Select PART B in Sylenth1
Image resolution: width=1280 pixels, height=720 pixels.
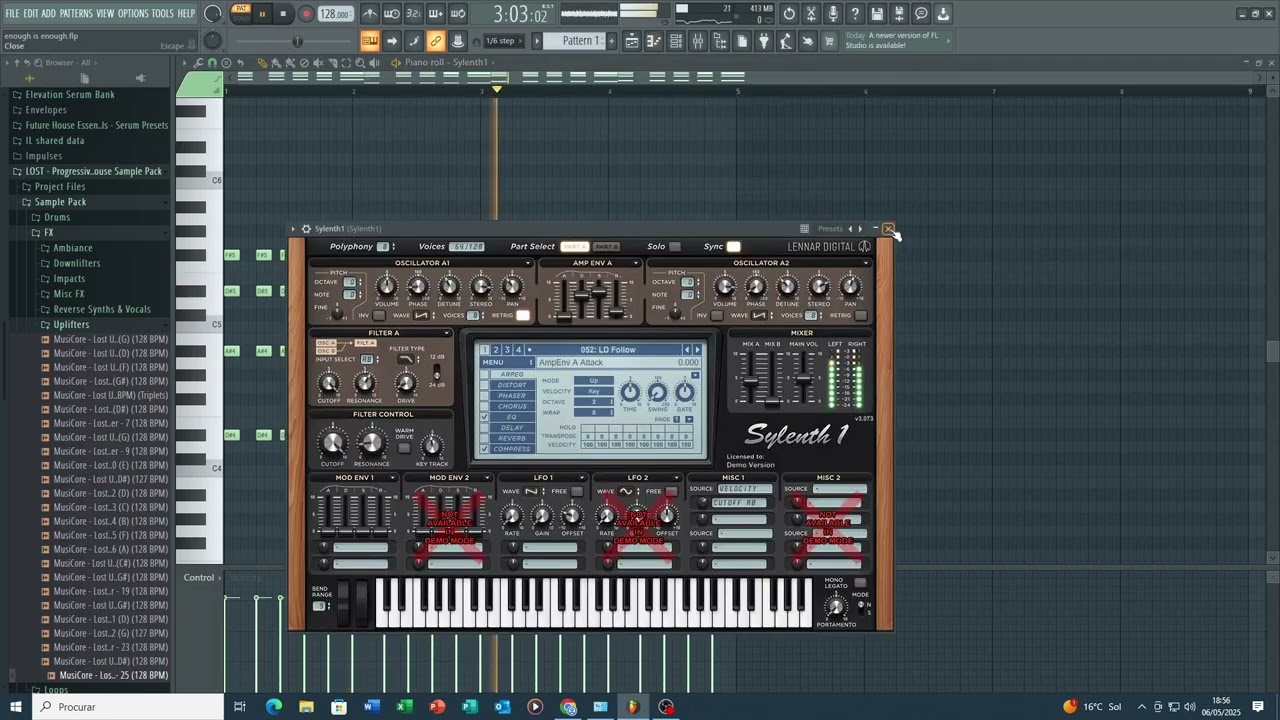click(606, 247)
